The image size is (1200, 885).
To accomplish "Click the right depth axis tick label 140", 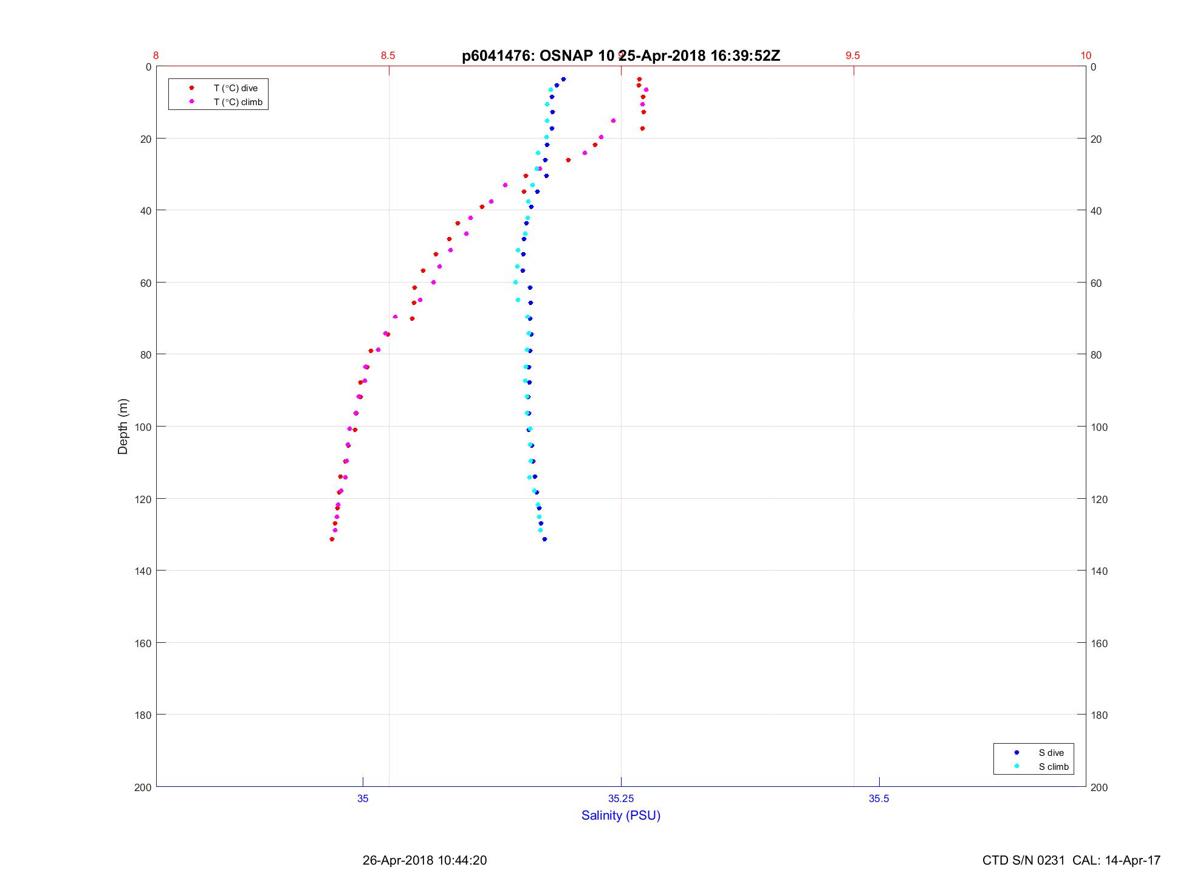I will point(1101,571).
